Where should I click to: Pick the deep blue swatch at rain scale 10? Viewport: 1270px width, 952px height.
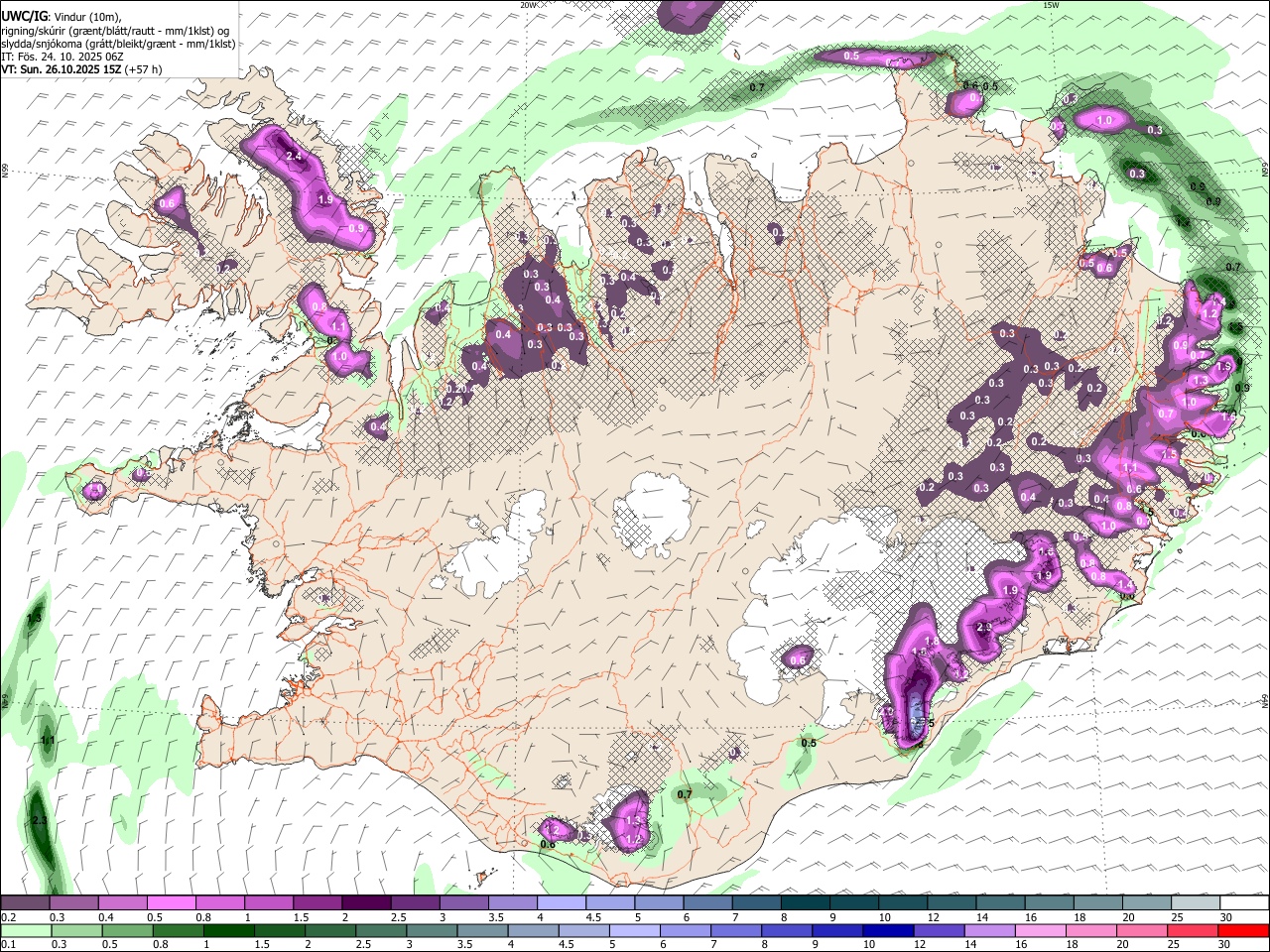click(x=887, y=930)
